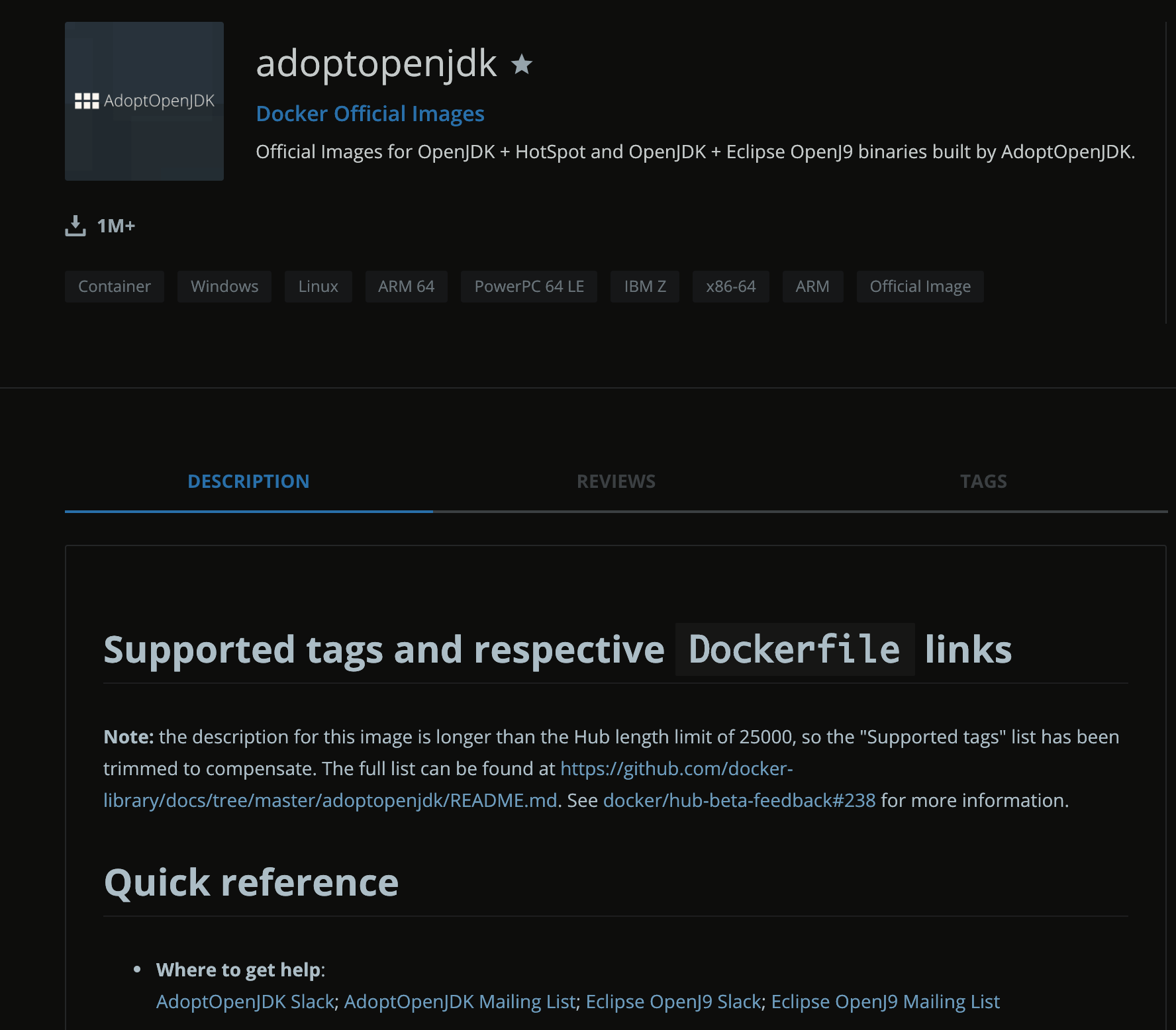Click the Quick reference heading
This screenshot has height=1030, width=1176.
point(252,883)
